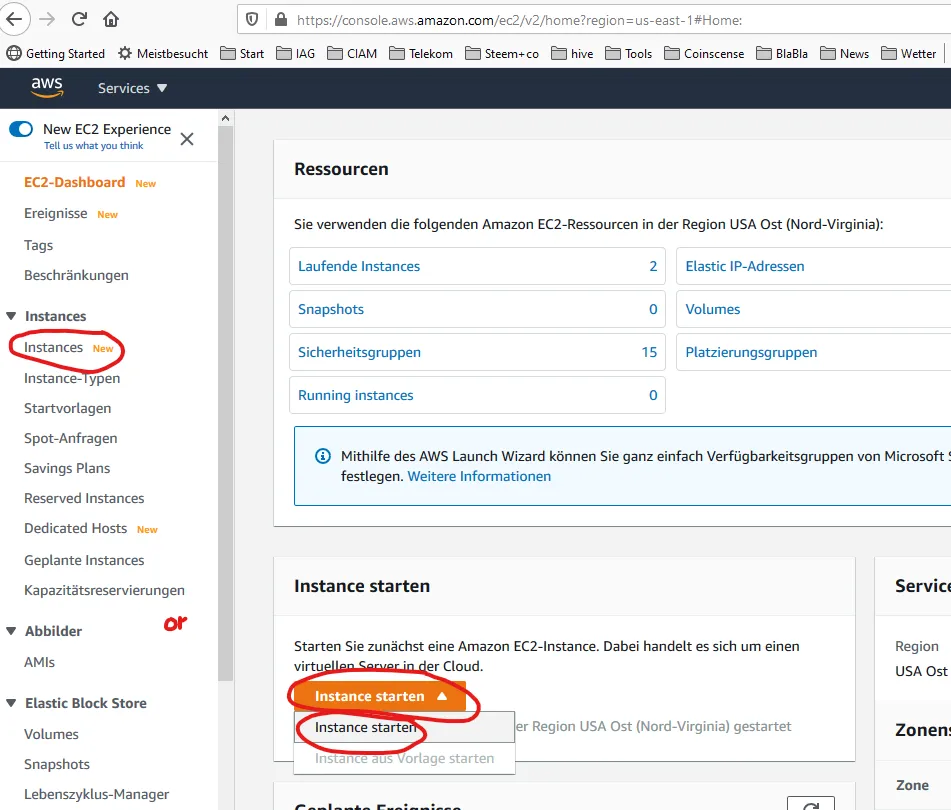Toggle the New EC2 Experience switch
951x810 pixels.
coord(21,129)
